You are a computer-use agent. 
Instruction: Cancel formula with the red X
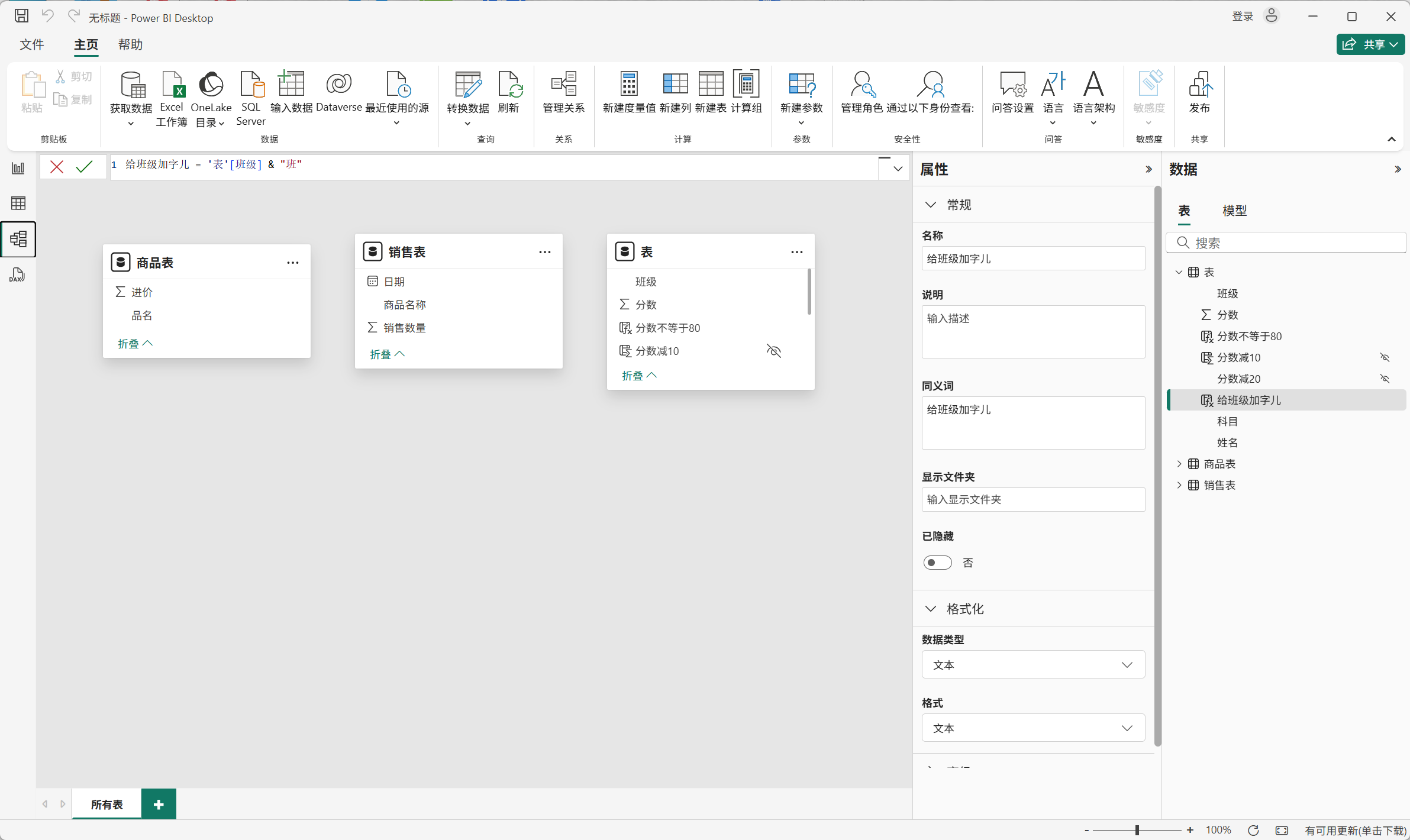click(57, 167)
